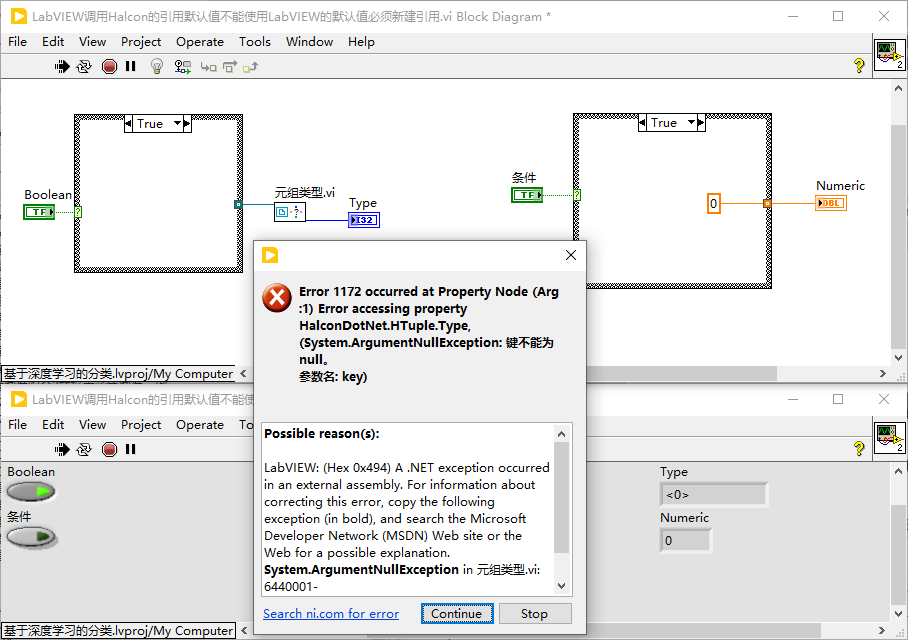The width and height of the screenshot is (908, 640).
Task: Open Edit menu in block diagram window
Action: point(53,42)
